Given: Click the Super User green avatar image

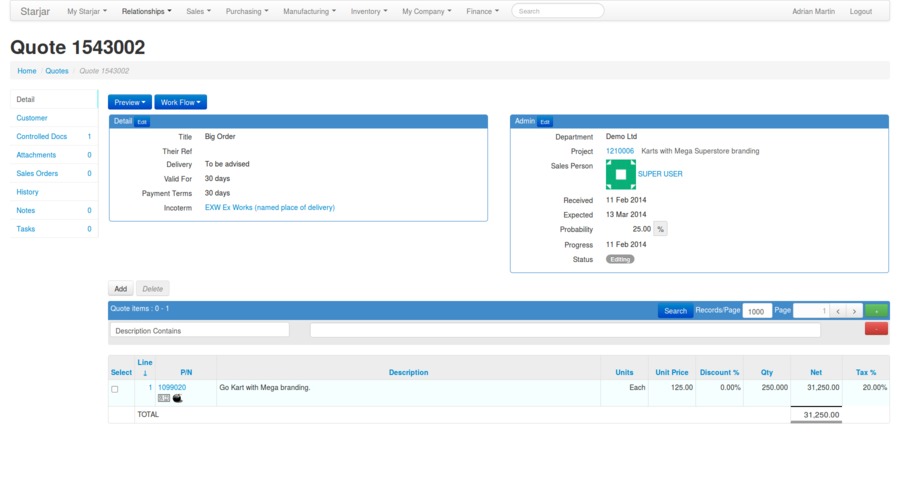Looking at the screenshot, I should coord(620,174).
